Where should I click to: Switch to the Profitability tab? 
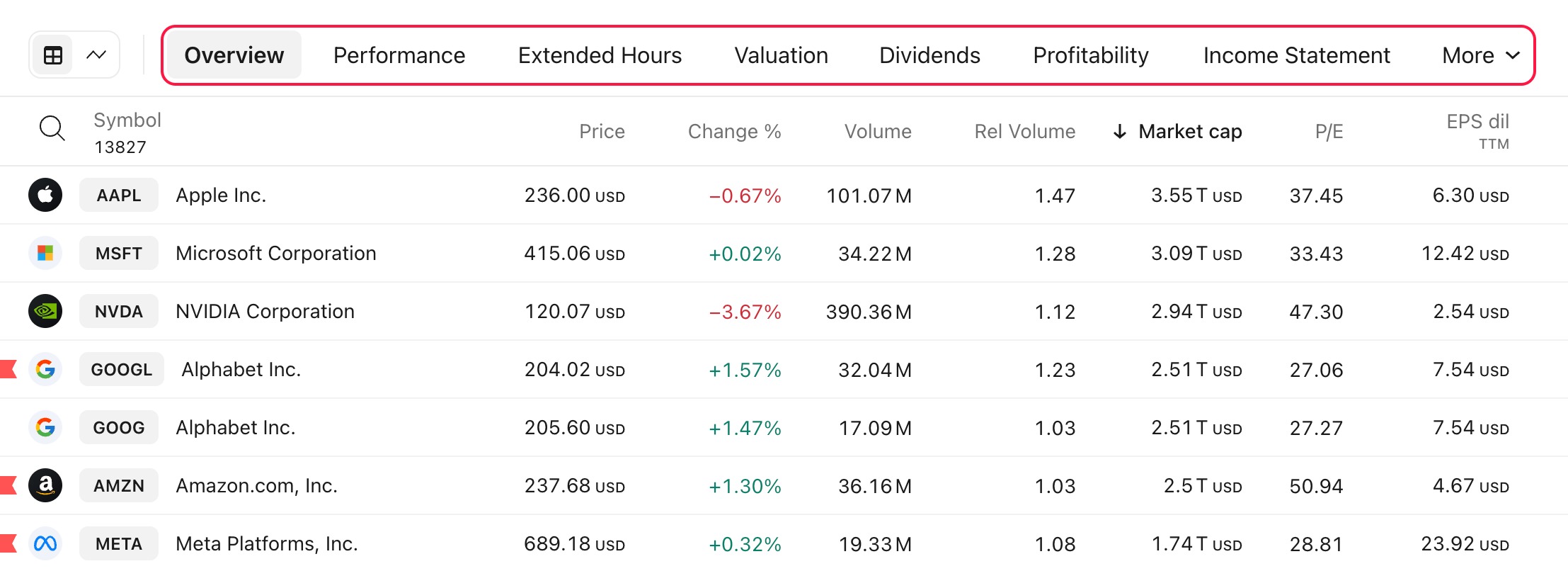pyautogui.click(x=1091, y=55)
